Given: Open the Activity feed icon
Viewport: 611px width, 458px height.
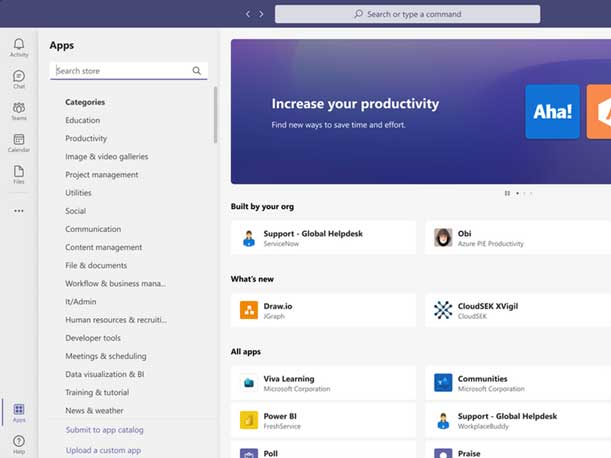Looking at the screenshot, I should pos(18,47).
